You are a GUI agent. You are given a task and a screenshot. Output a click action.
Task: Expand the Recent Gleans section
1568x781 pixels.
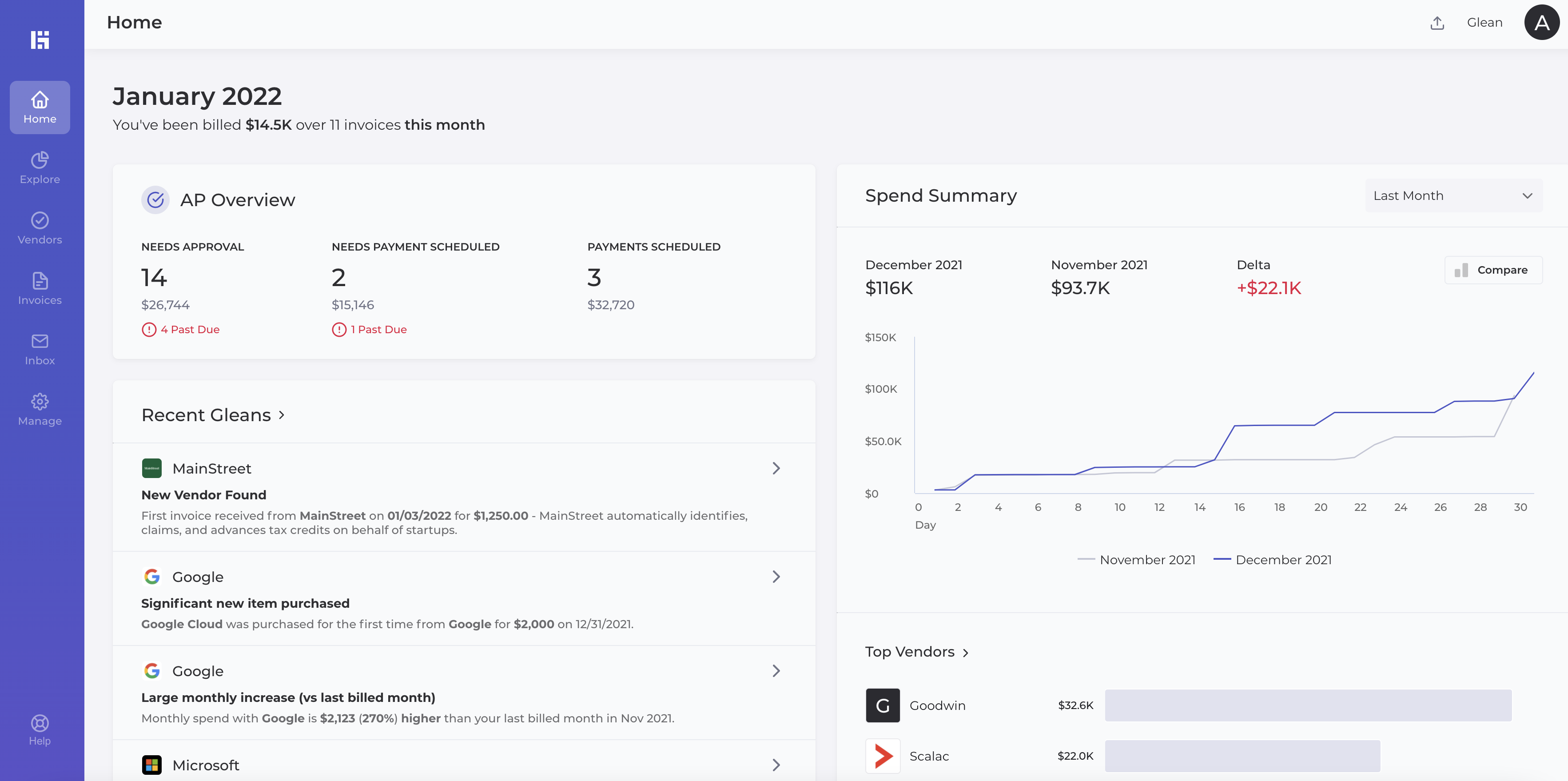pos(212,414)
